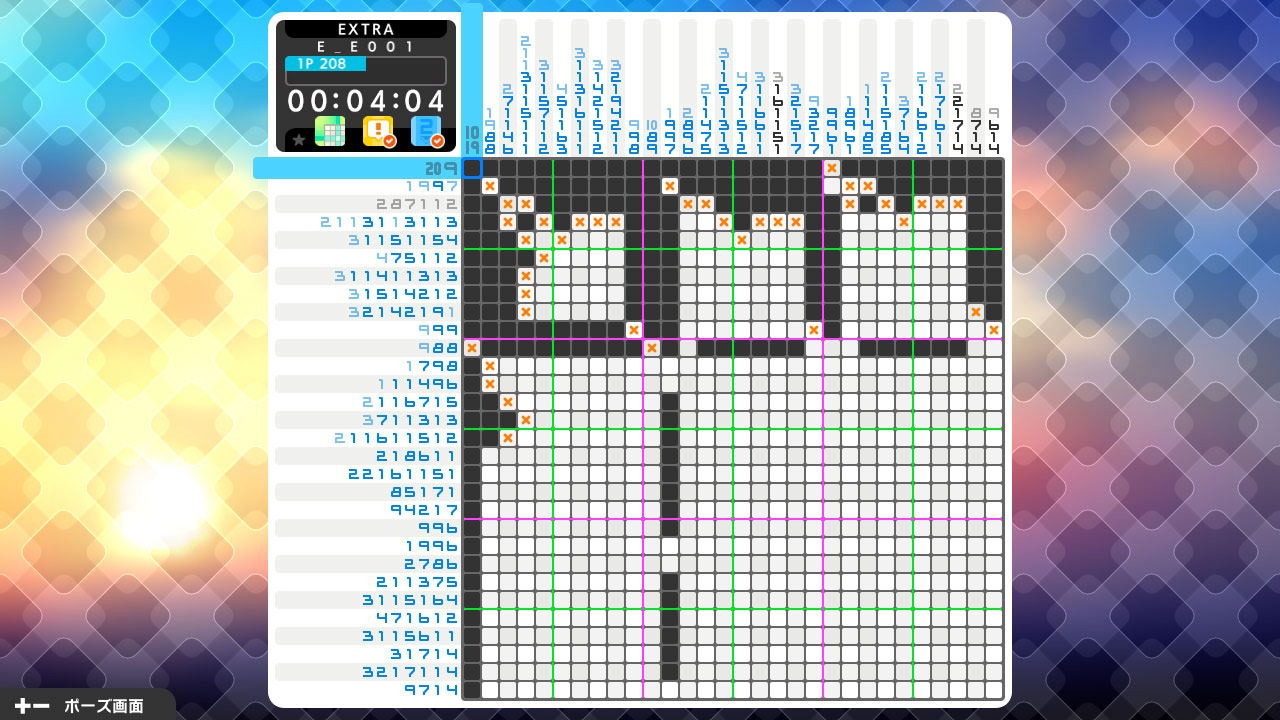This screenshot has width=1280, height=720.
Task: Select the blue highlighted cursor cell
Action: click(x=472, y=168)
